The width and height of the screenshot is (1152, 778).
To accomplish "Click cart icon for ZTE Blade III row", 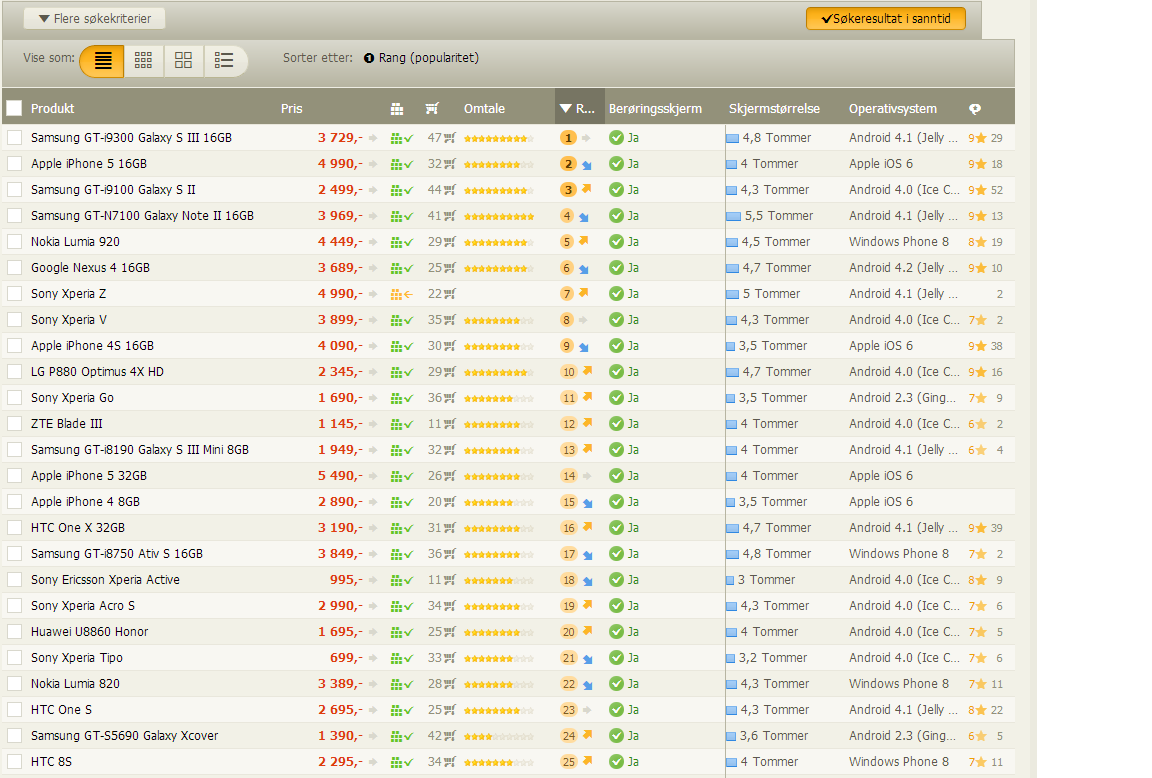I will [x=450, y=424].
